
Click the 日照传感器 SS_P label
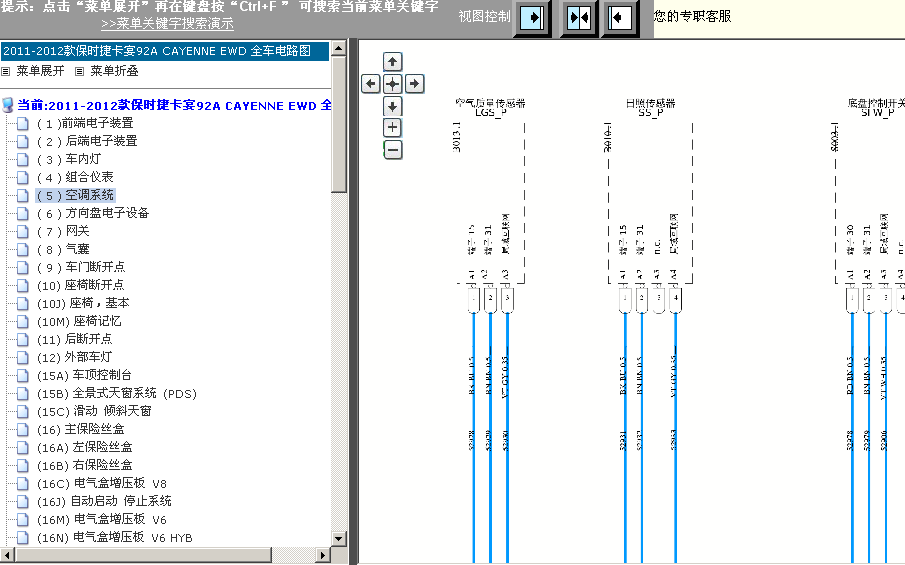click(x=650, y=108)
